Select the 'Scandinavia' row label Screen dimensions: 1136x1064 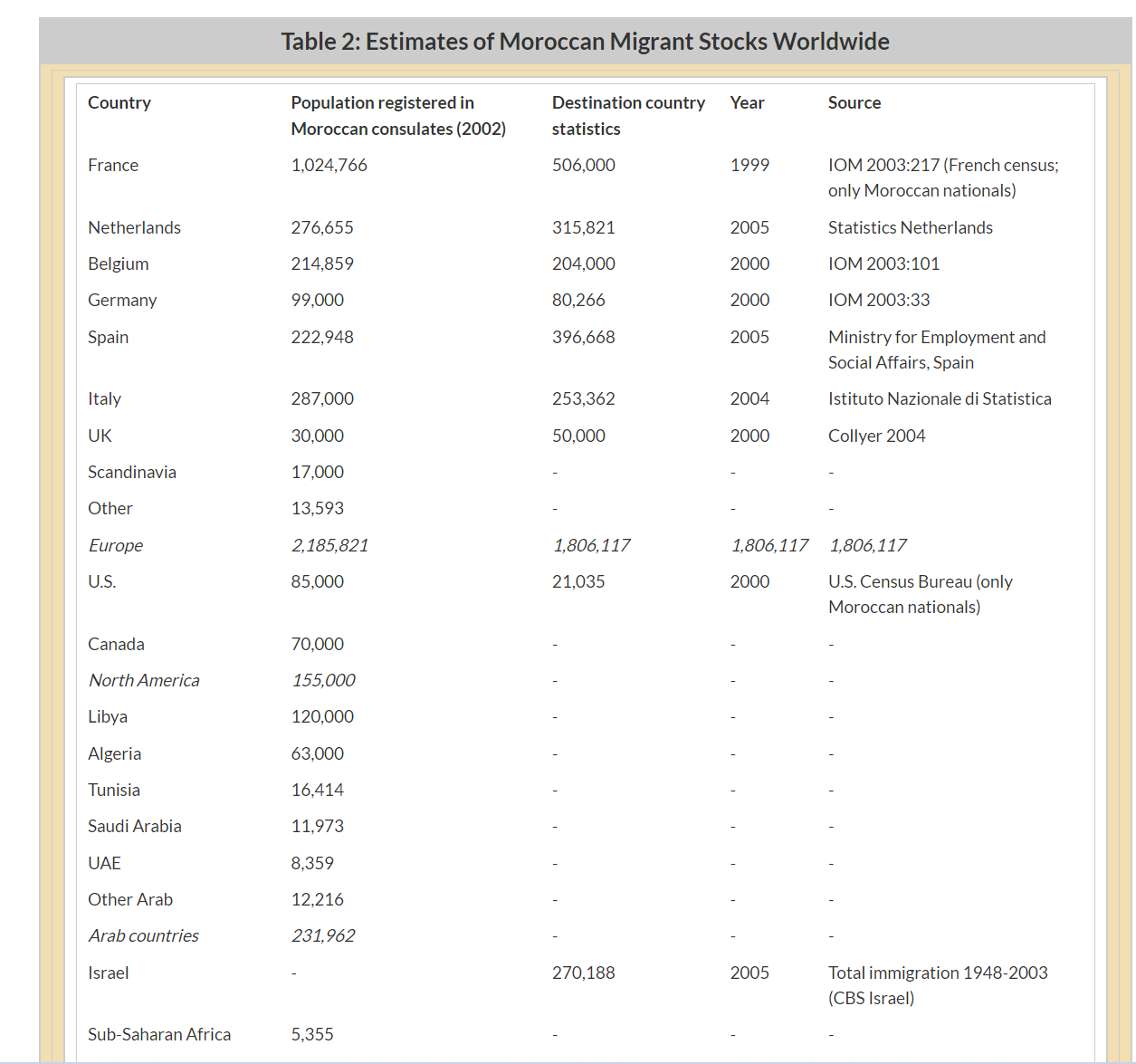coord(132,472)
